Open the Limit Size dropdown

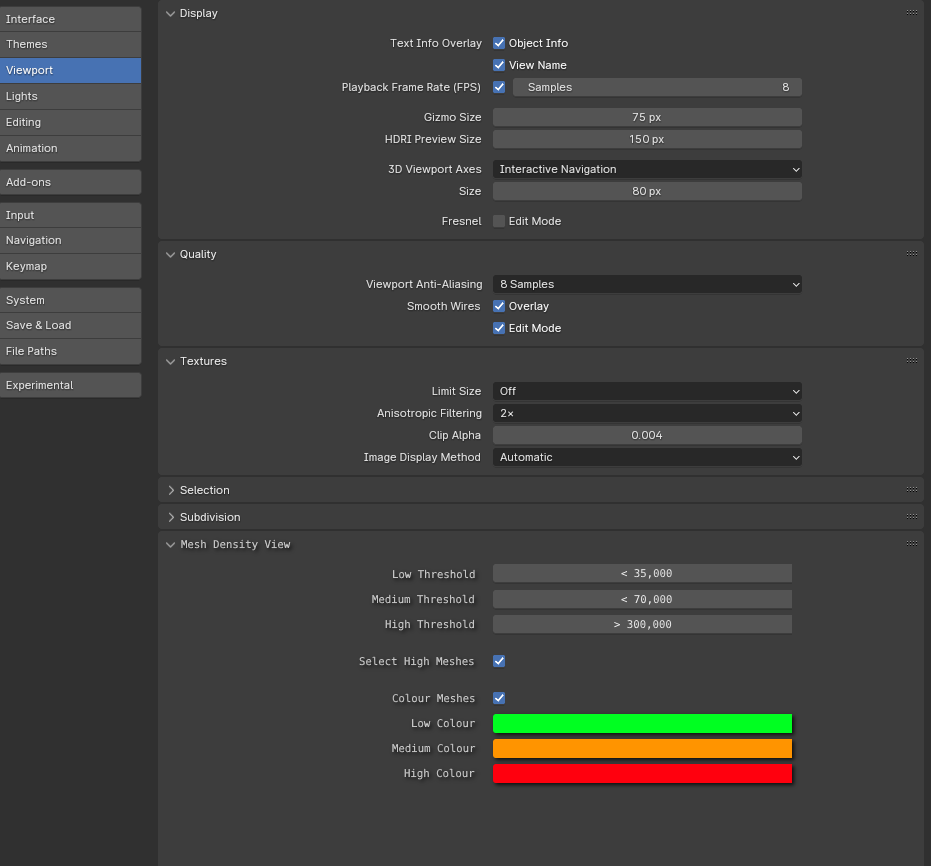pos(647,391)
